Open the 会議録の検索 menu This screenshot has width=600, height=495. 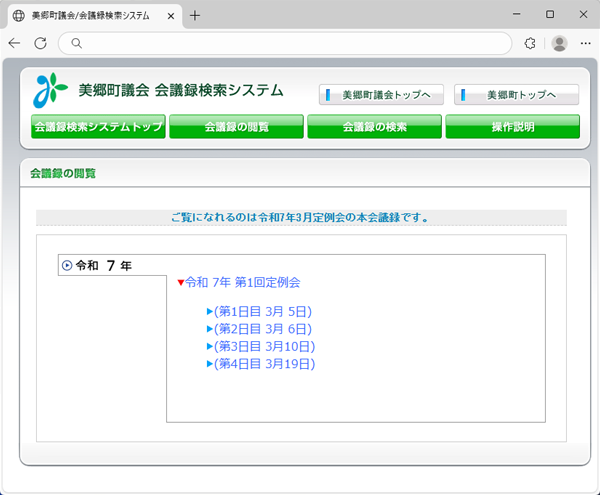(375, 126)
